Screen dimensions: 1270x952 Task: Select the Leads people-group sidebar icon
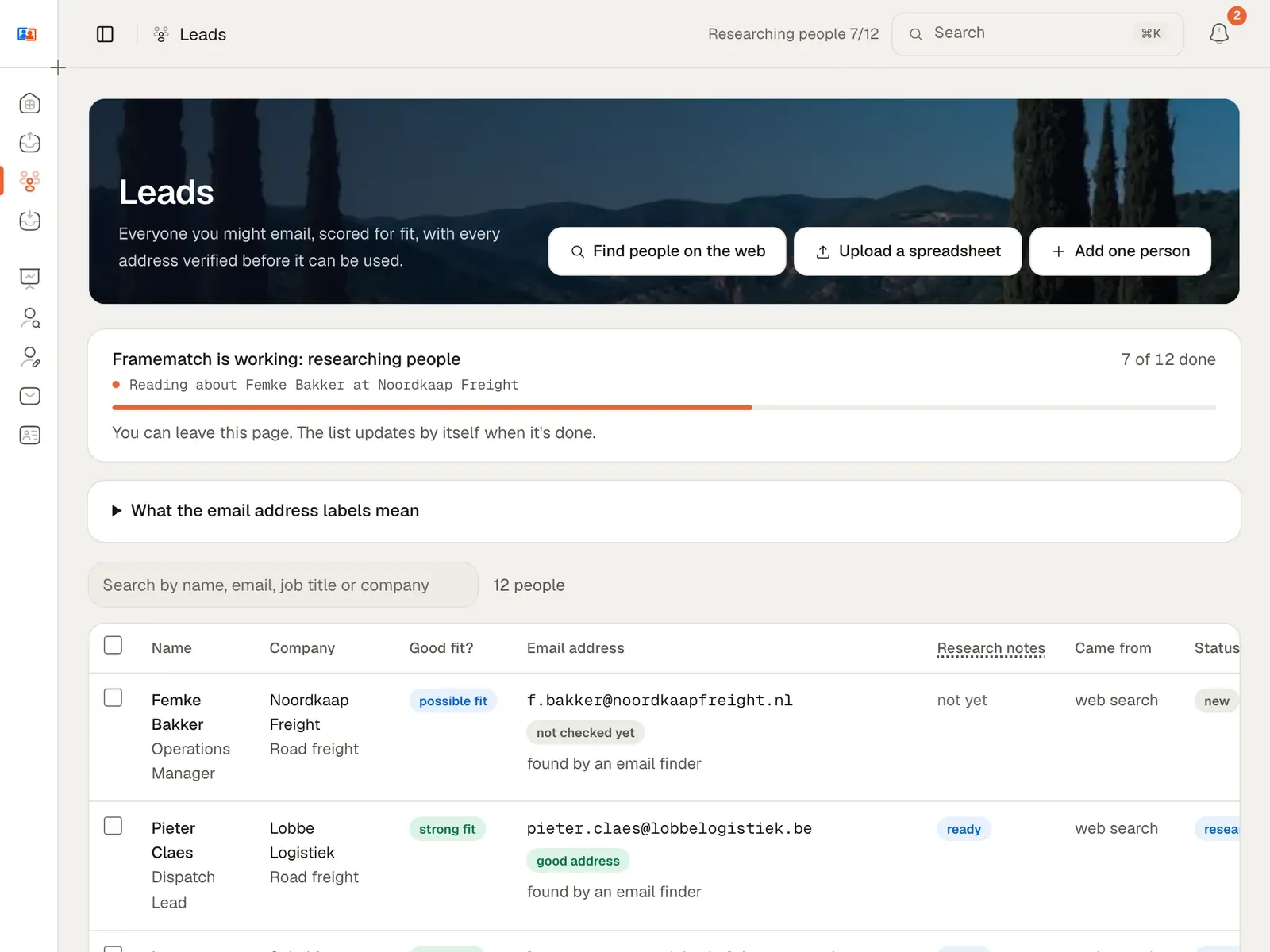(30, 182)
